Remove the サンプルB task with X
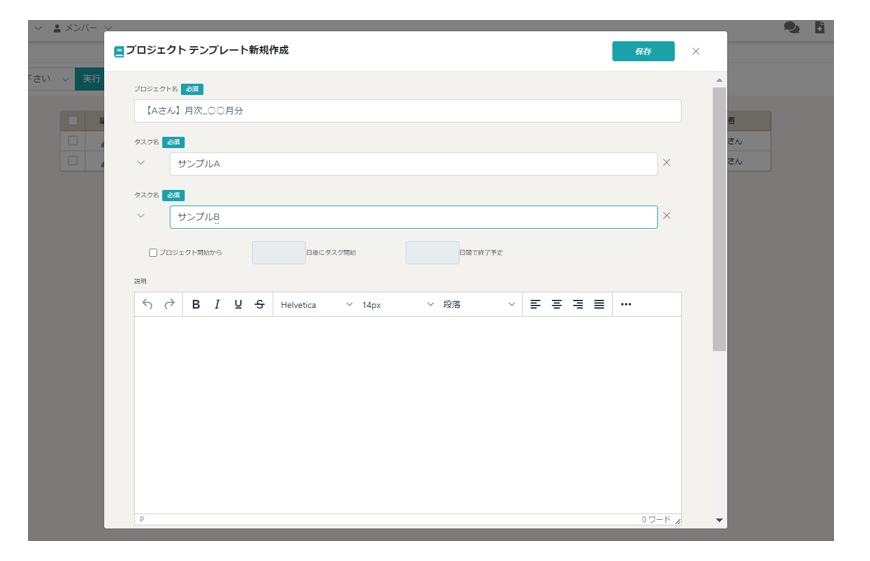 [x=667, y=216]
